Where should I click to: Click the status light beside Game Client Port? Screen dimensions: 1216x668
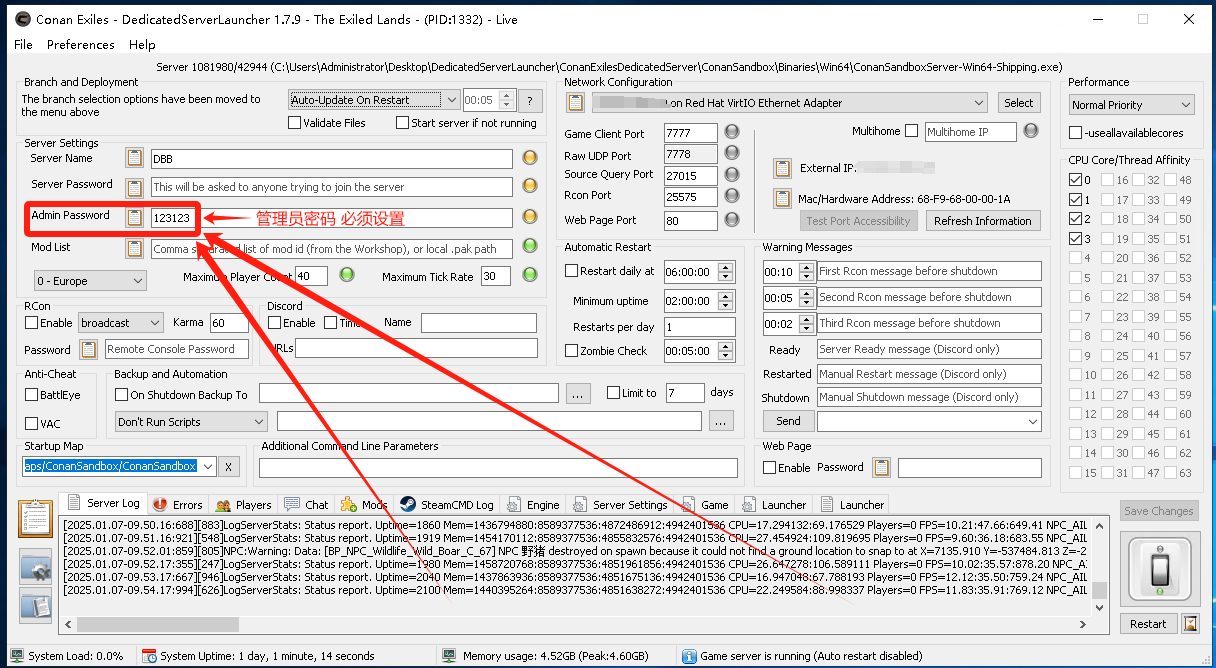pyautogui.click(x=732, y=132)
